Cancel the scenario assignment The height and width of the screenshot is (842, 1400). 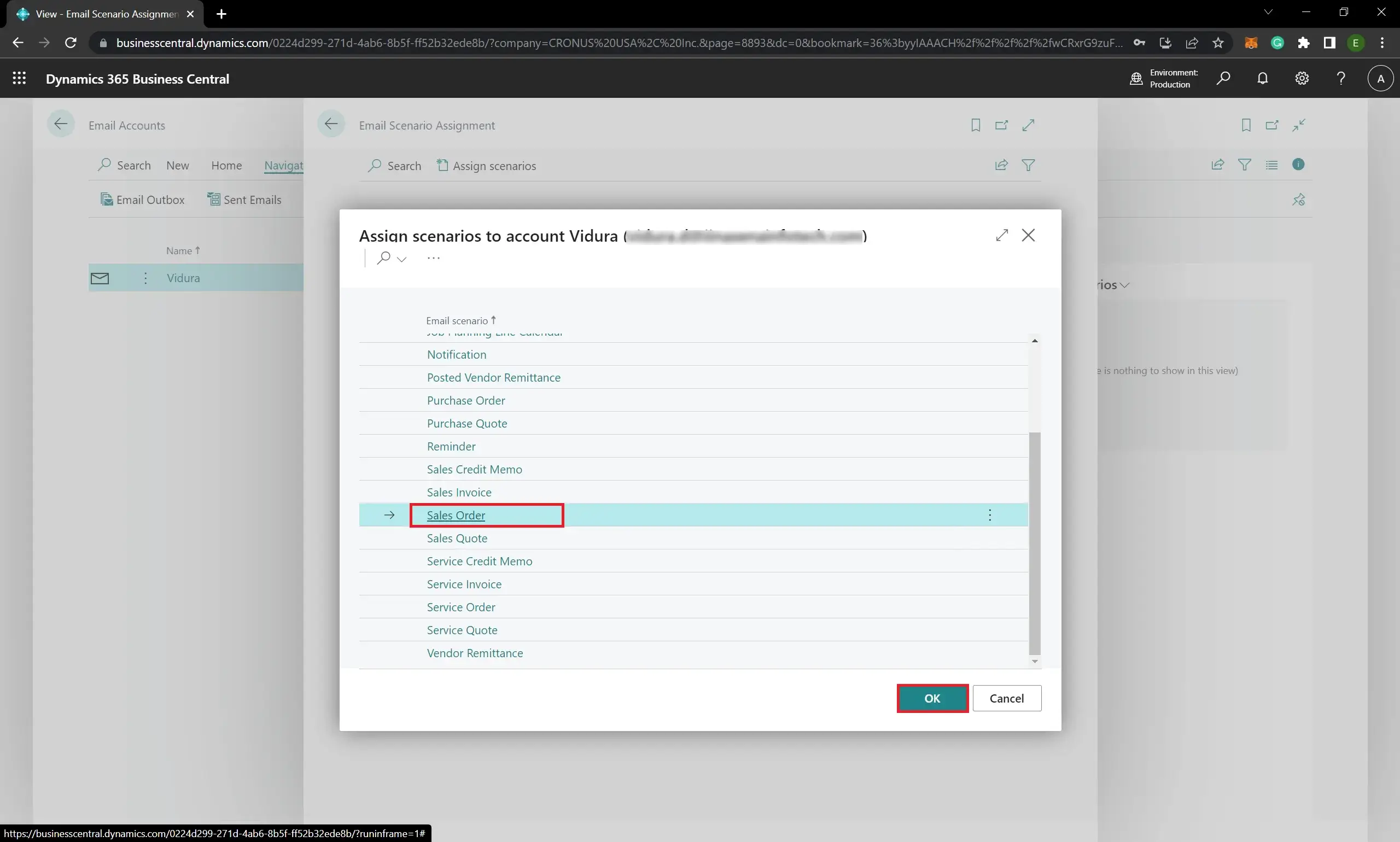click(x=1007, y=698)
